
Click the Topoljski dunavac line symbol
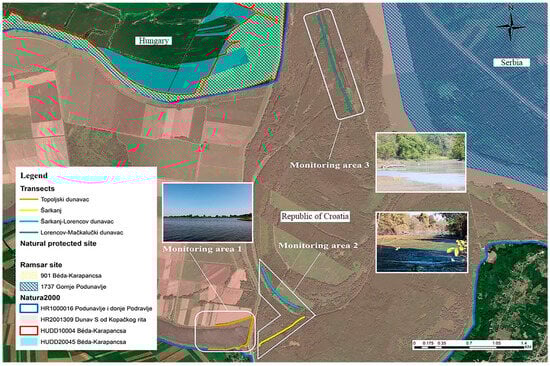click(29, 199)
